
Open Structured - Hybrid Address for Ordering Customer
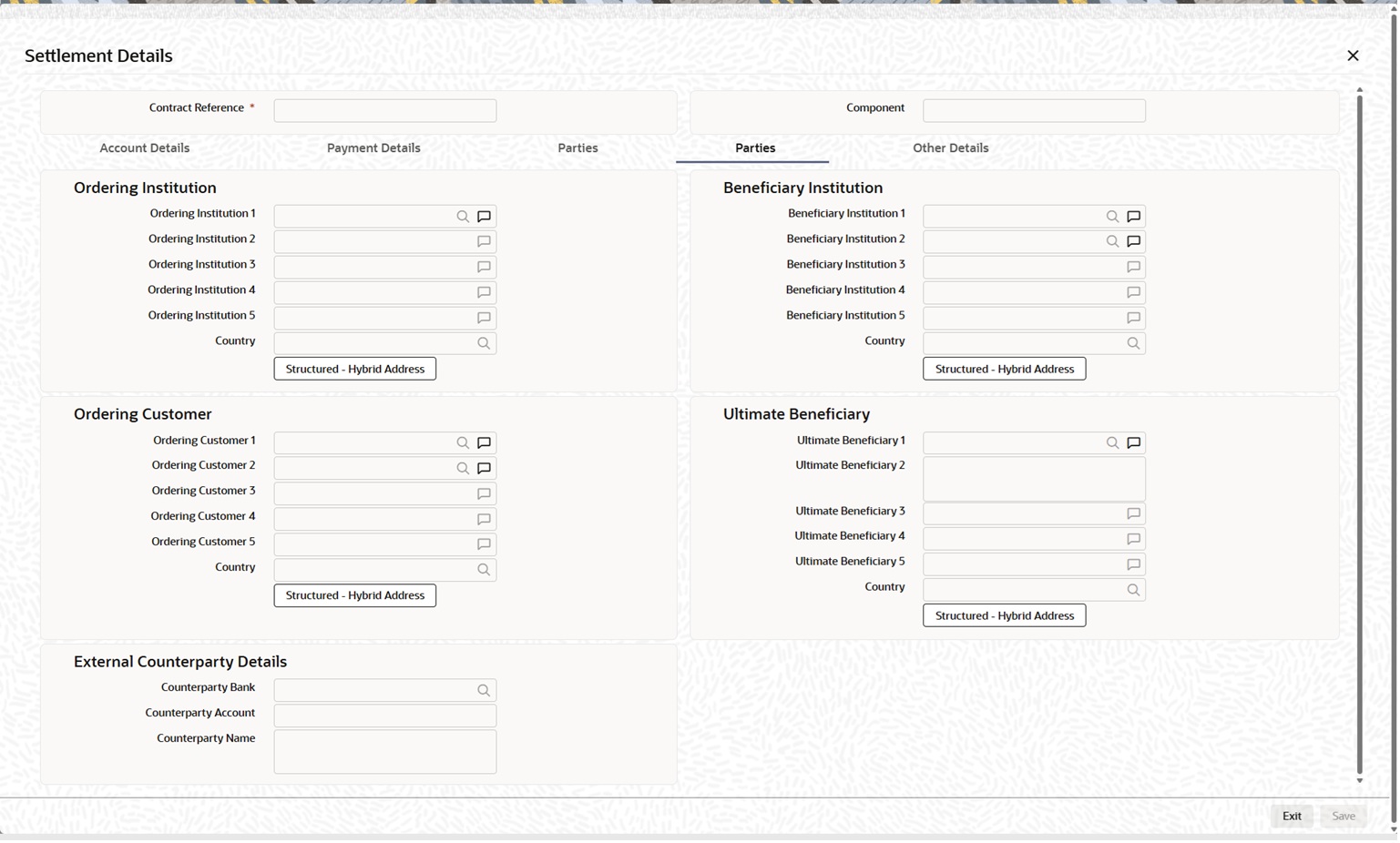[355, 596]
